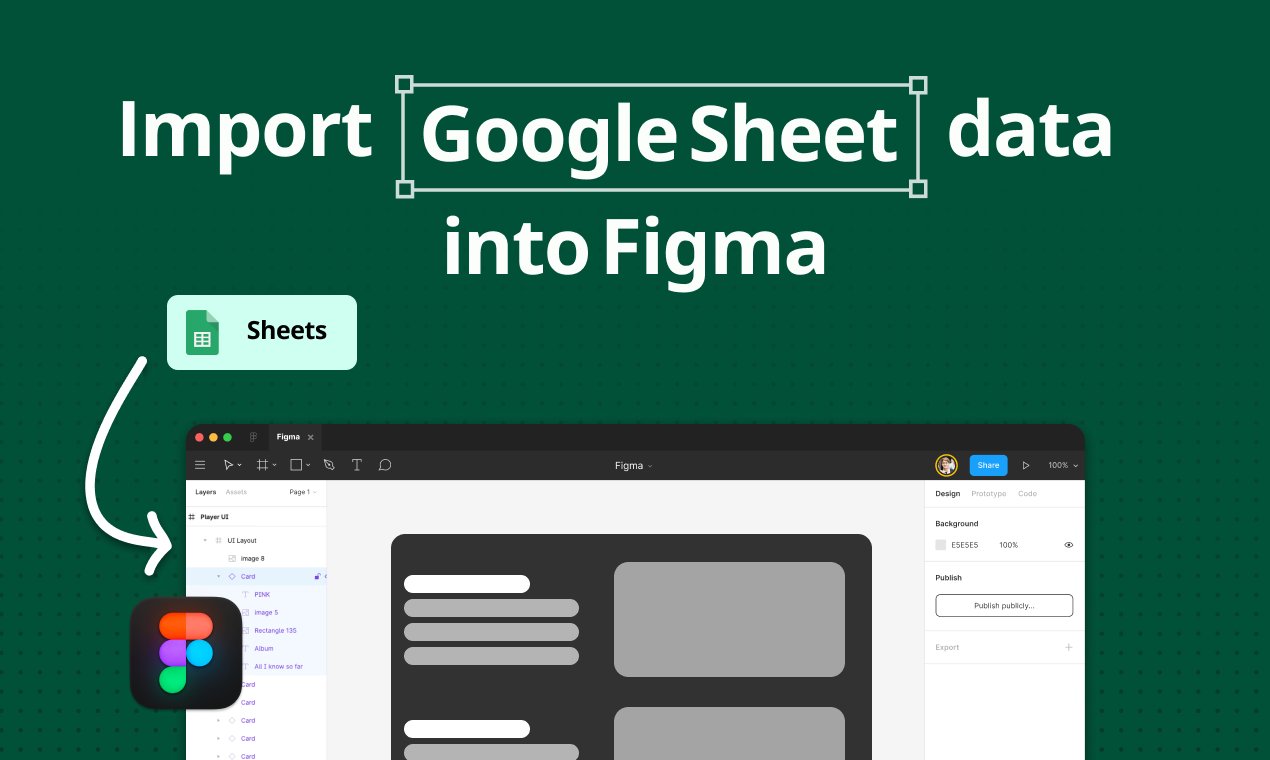Select the Pen tool
Viewport: 1270px width, 760px height.
[x=329, y=464]
